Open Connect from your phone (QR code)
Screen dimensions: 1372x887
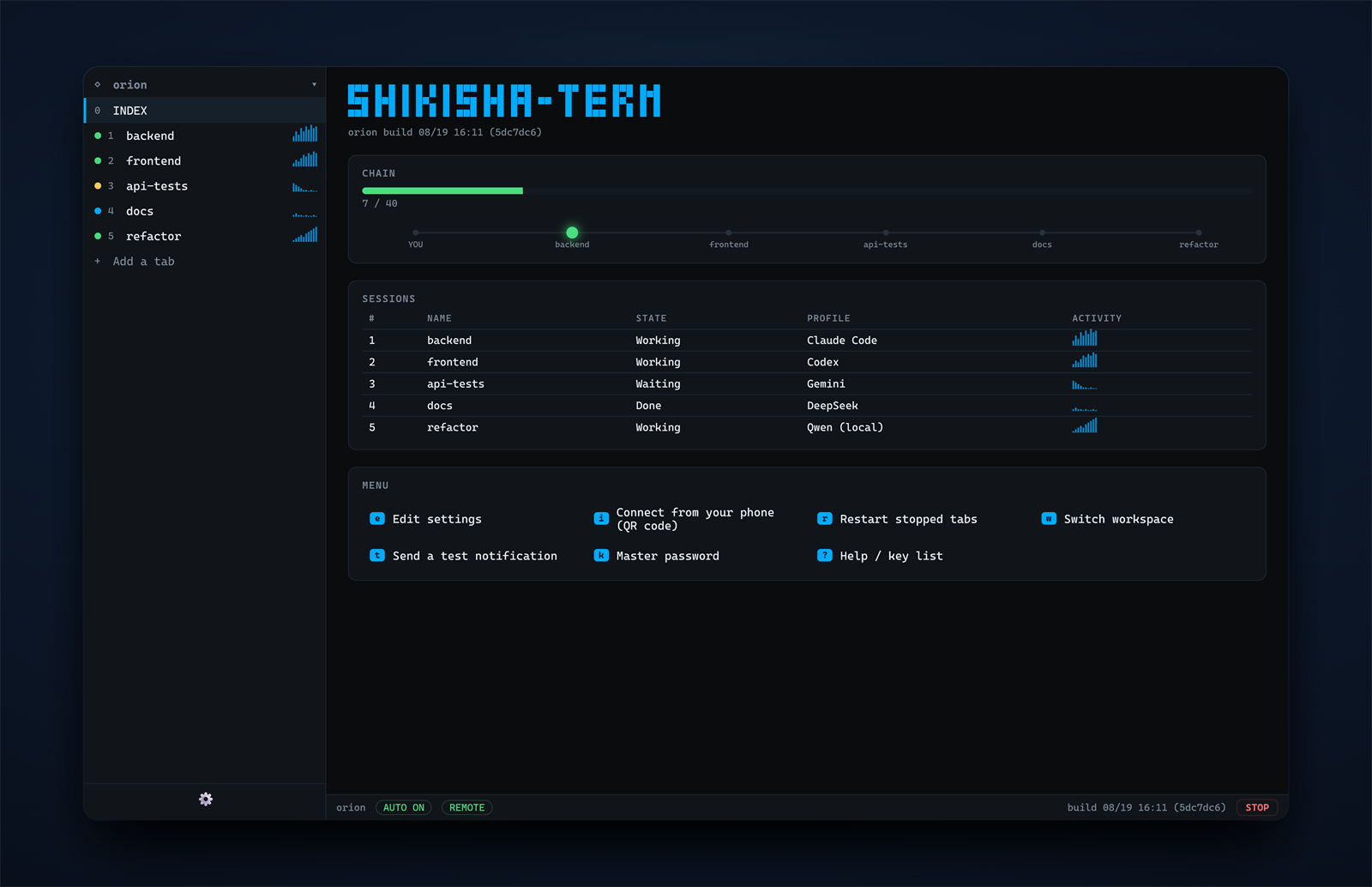point(695,519)
